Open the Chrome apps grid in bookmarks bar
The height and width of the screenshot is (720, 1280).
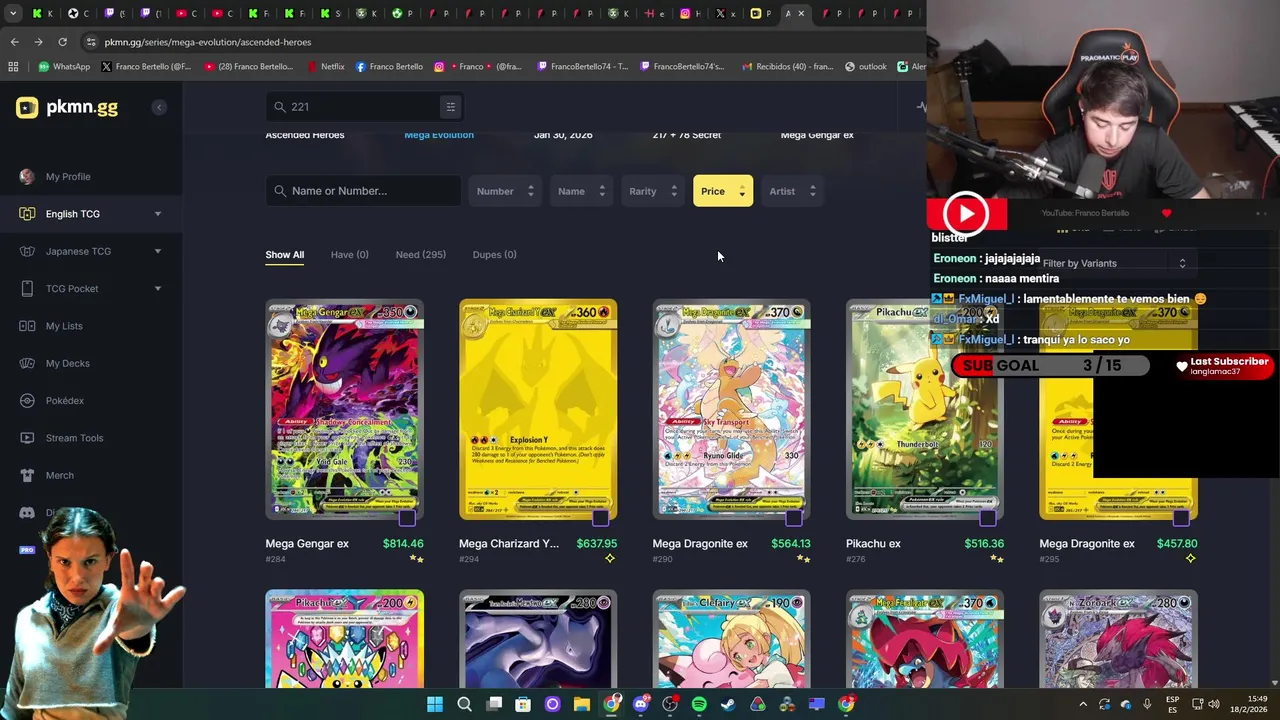coord(13,67)
